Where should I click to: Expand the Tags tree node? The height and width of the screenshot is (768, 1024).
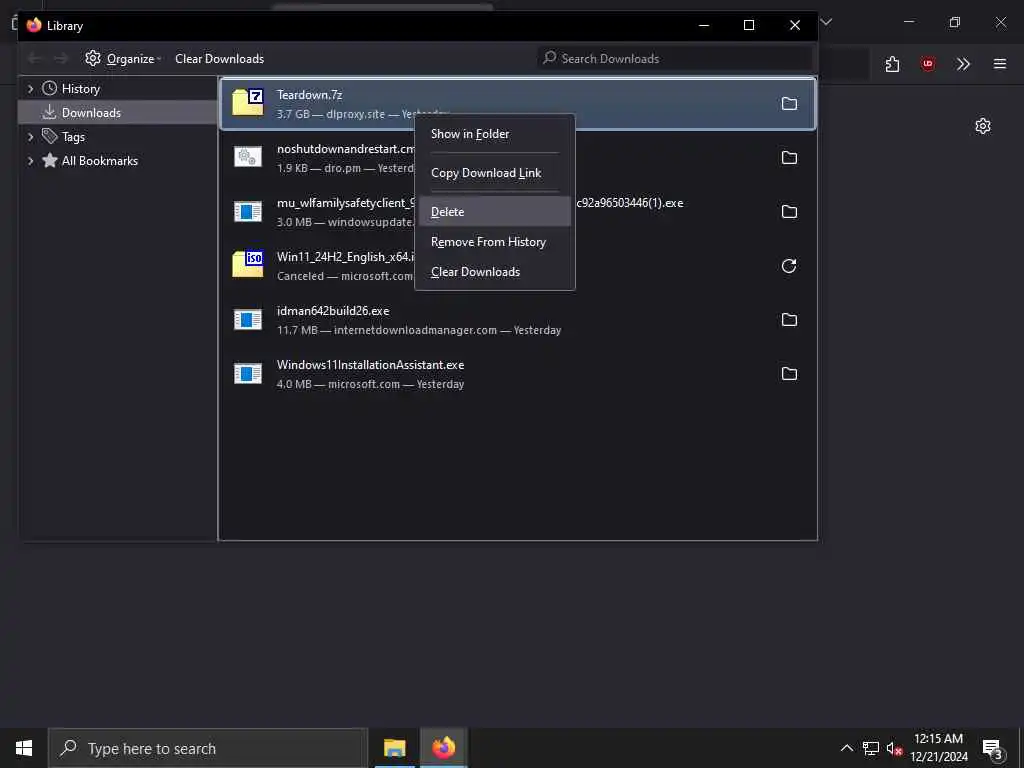pyautogui.click(x=30, y=136)
